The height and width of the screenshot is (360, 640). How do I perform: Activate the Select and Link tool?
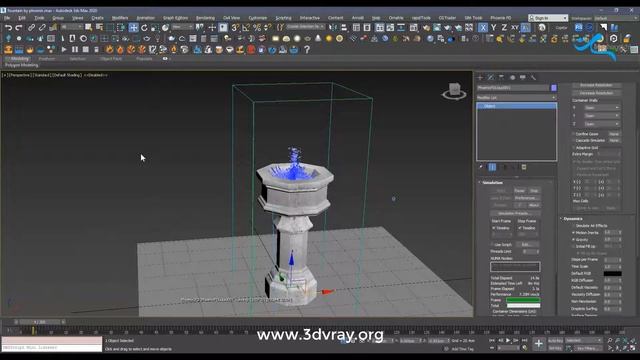tap(31, 28)
